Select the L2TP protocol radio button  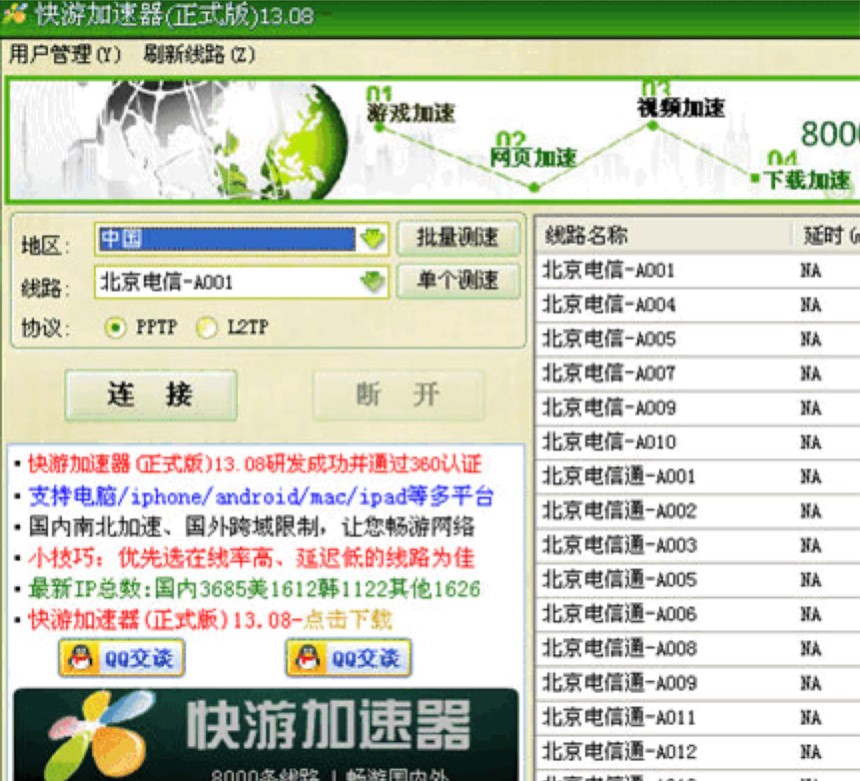207,327
